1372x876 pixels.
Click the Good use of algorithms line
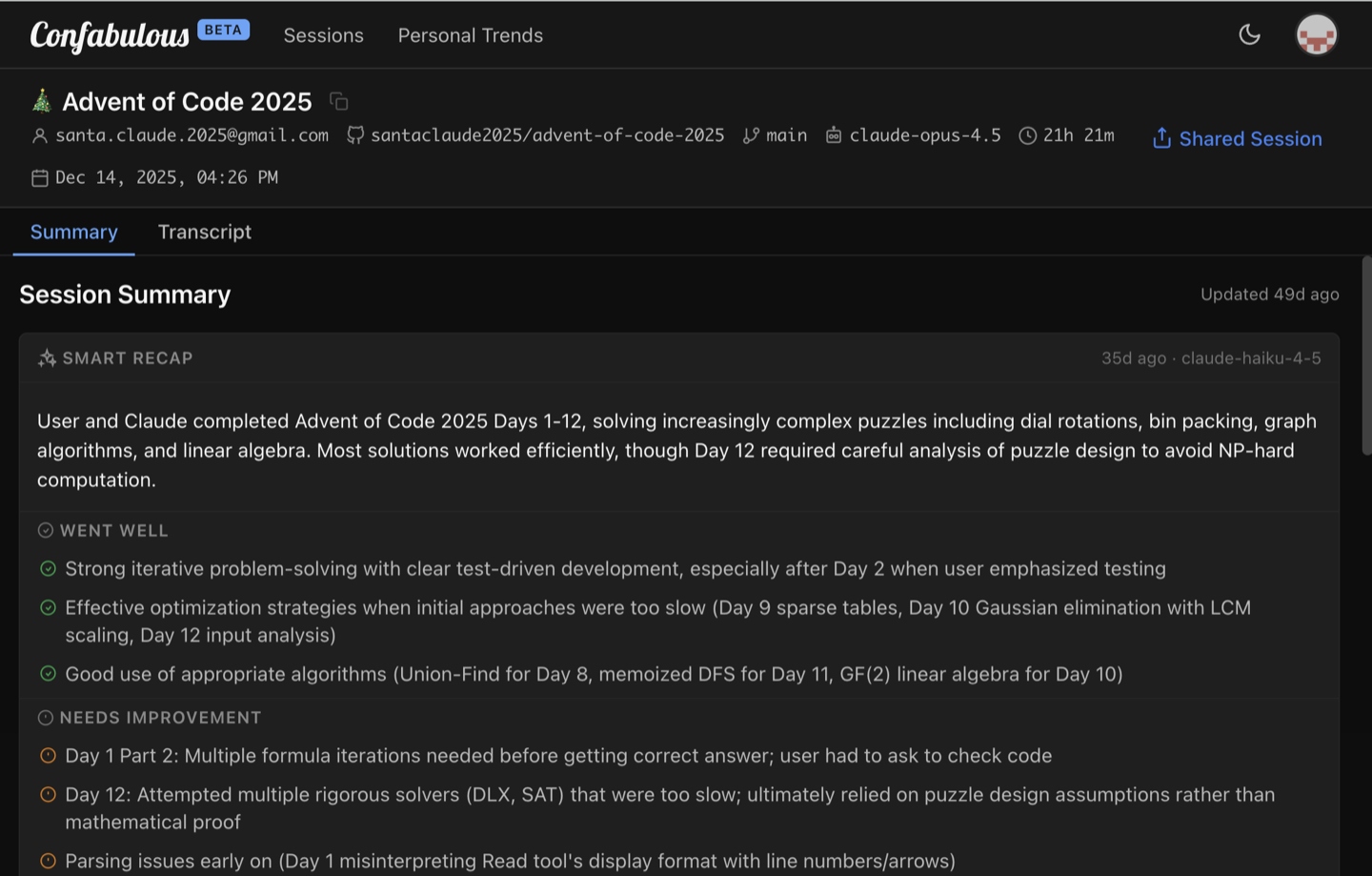[x=594, y=674]
